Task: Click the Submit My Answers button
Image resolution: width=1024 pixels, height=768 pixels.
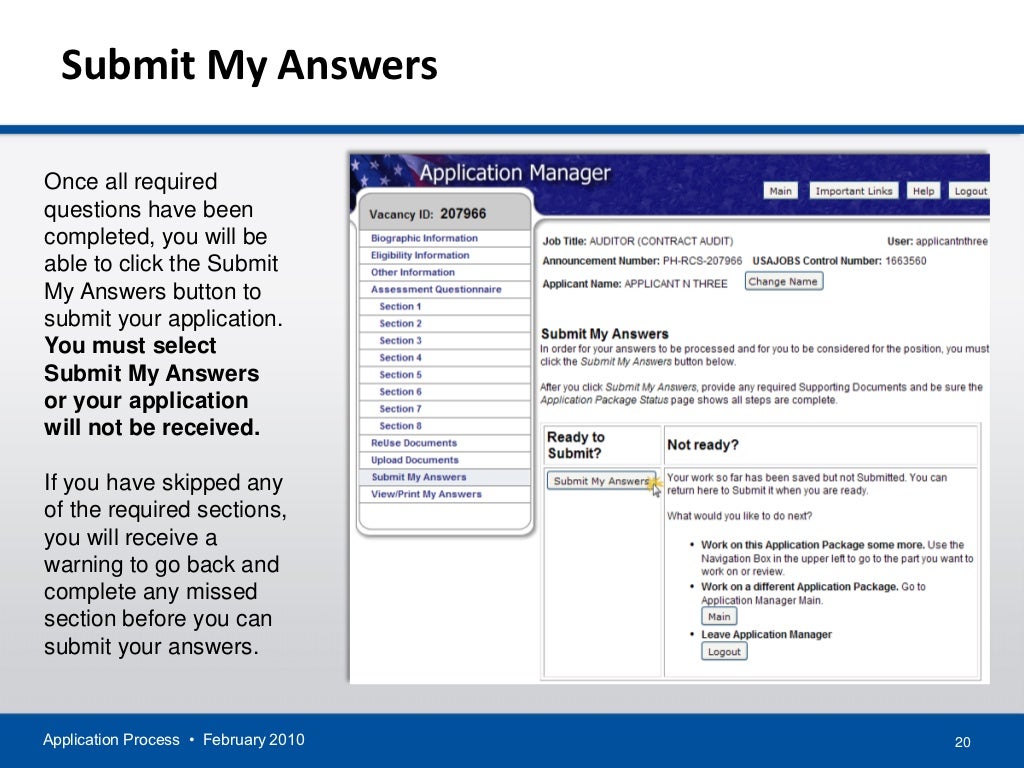Action: click(601, 481)
